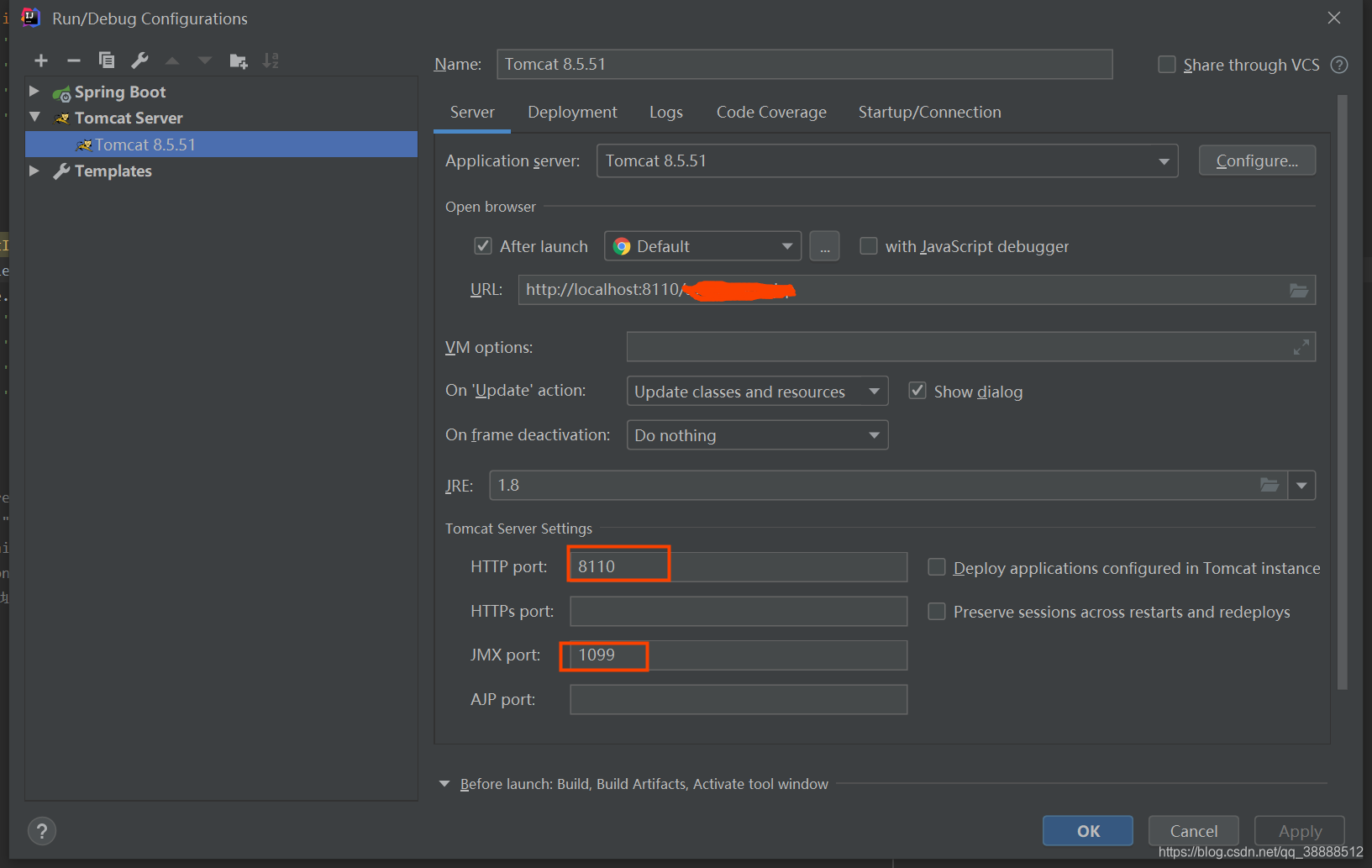Open browser chooser ellipsis button
1372x868 pixels.
pyautogui.click(x=824, y=247)
